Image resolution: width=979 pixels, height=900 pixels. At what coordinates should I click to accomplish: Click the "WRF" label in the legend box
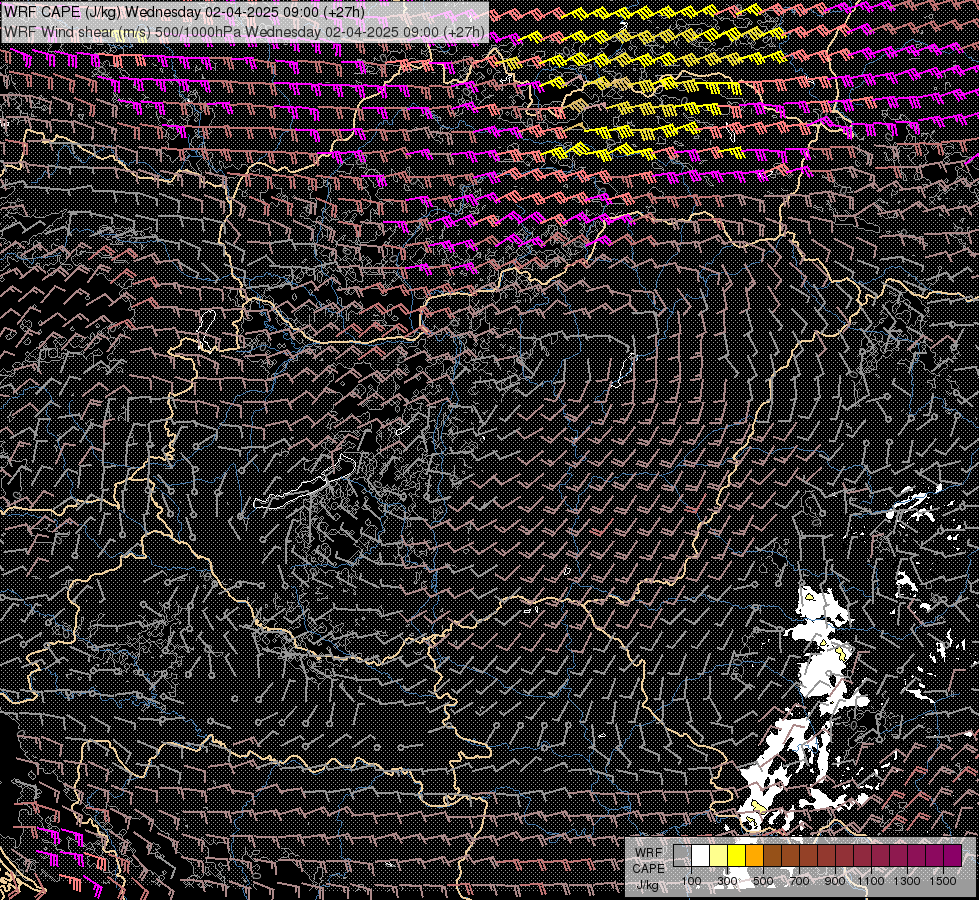(649, 853)
